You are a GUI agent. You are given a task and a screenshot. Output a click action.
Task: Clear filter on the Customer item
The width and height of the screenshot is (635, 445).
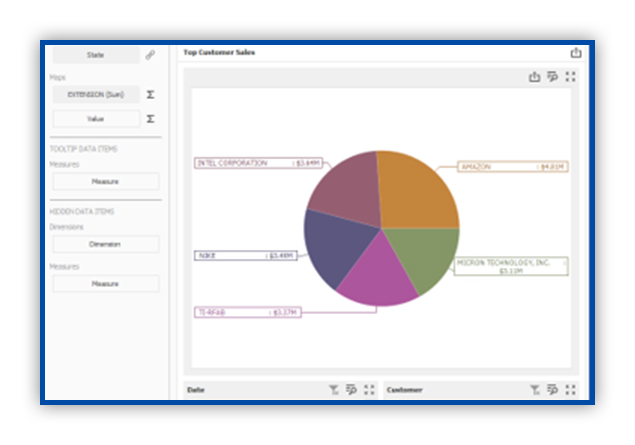point(535,390)
